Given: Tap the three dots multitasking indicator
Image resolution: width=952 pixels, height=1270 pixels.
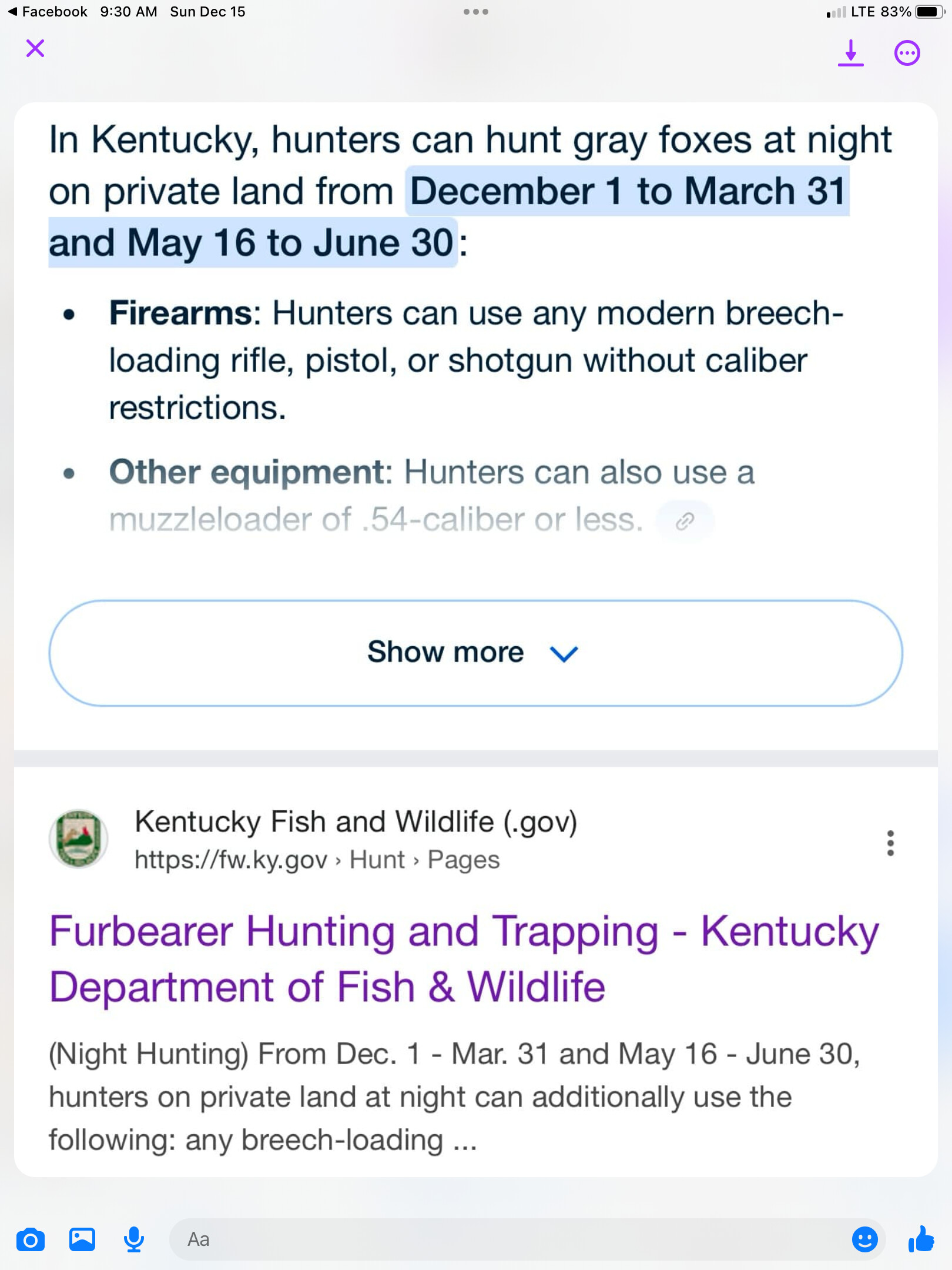Looking at the screenshot, I should [x=476, y=12].
